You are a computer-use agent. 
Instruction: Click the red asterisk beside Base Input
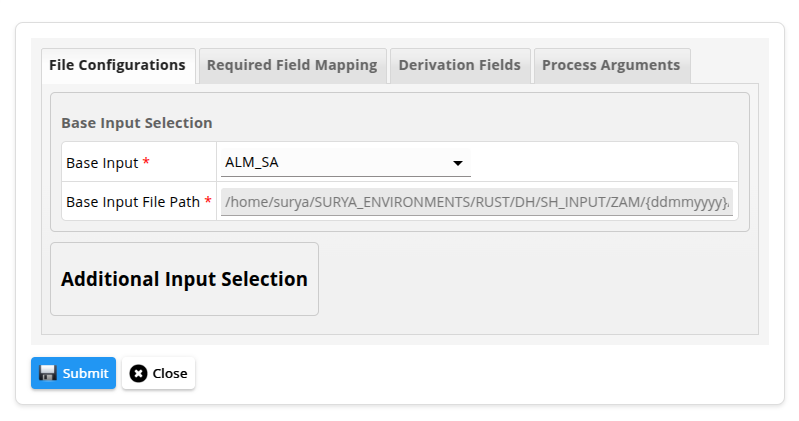(146, 162)
